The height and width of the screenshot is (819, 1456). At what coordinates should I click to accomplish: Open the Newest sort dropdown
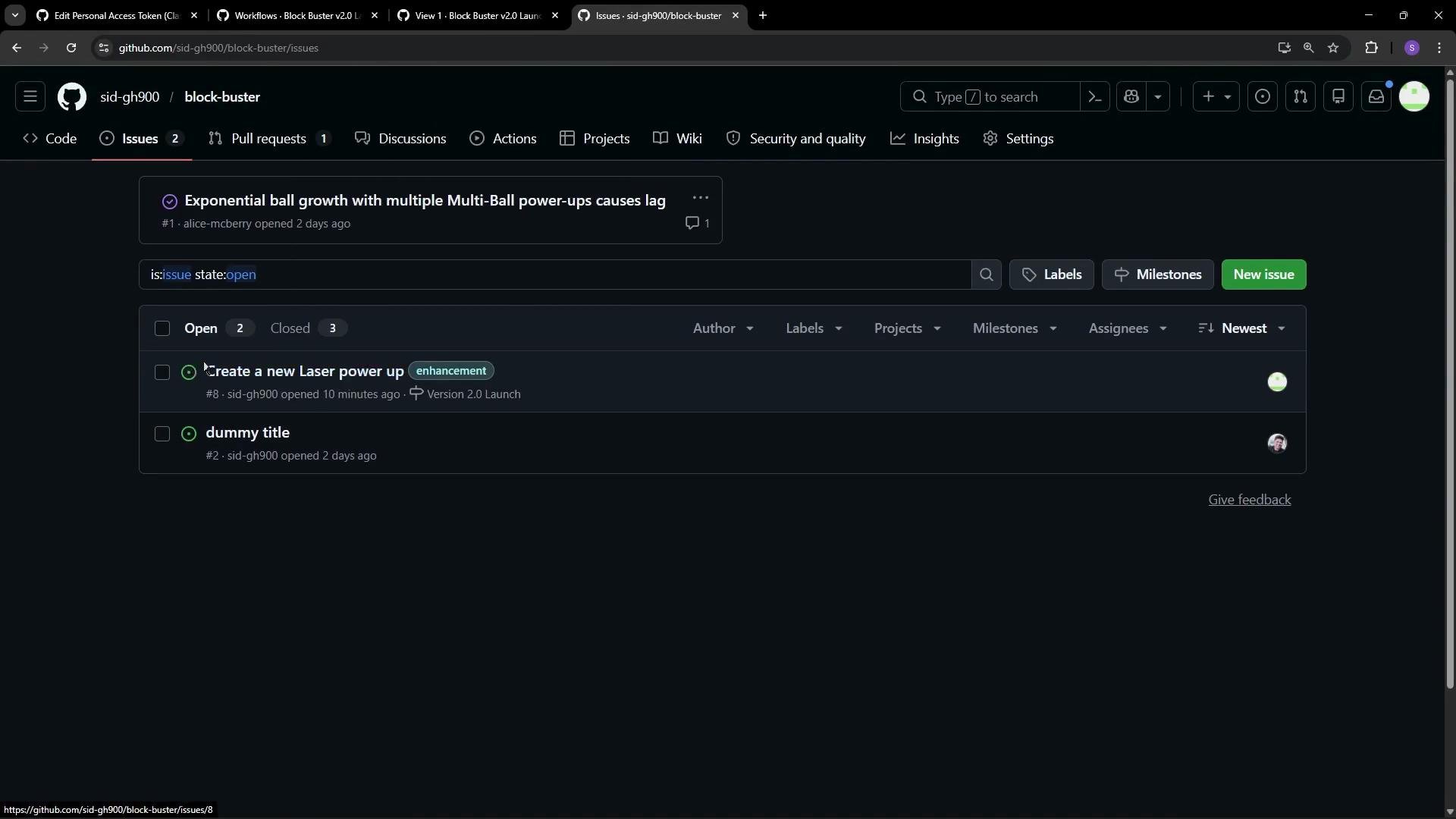coord(1242,328)
